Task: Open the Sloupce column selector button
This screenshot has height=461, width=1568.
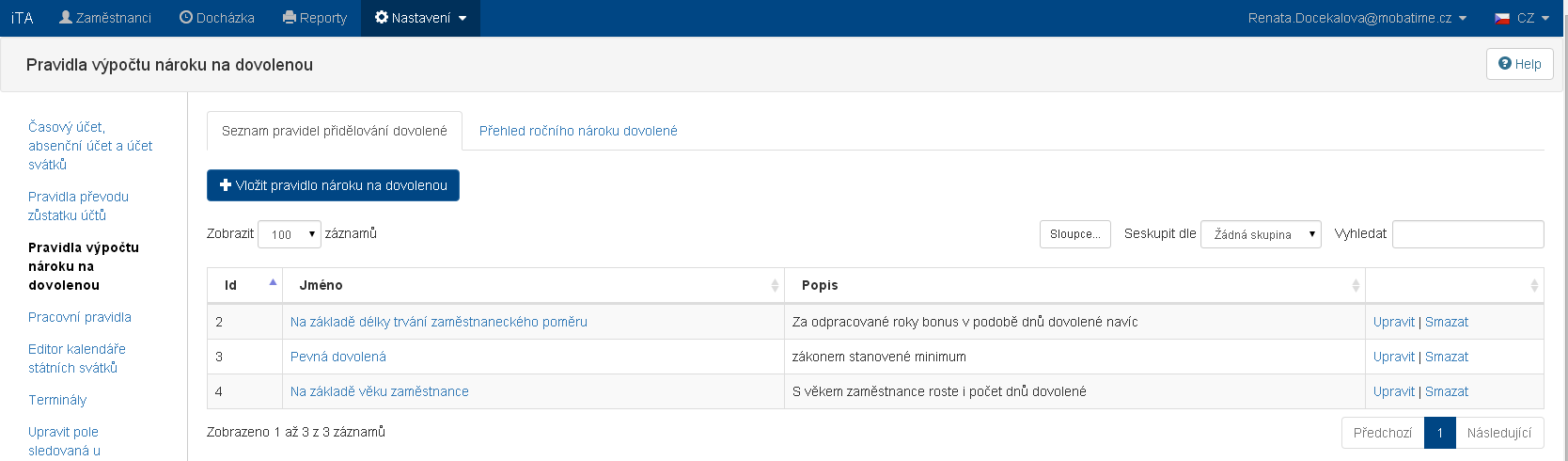Action: click(1074, 234)
